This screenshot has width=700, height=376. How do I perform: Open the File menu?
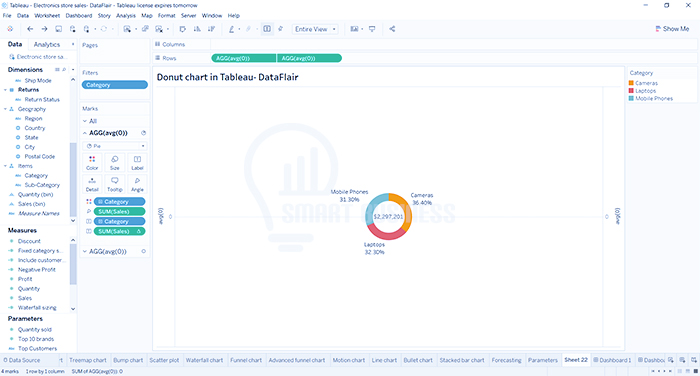(7, 16)
